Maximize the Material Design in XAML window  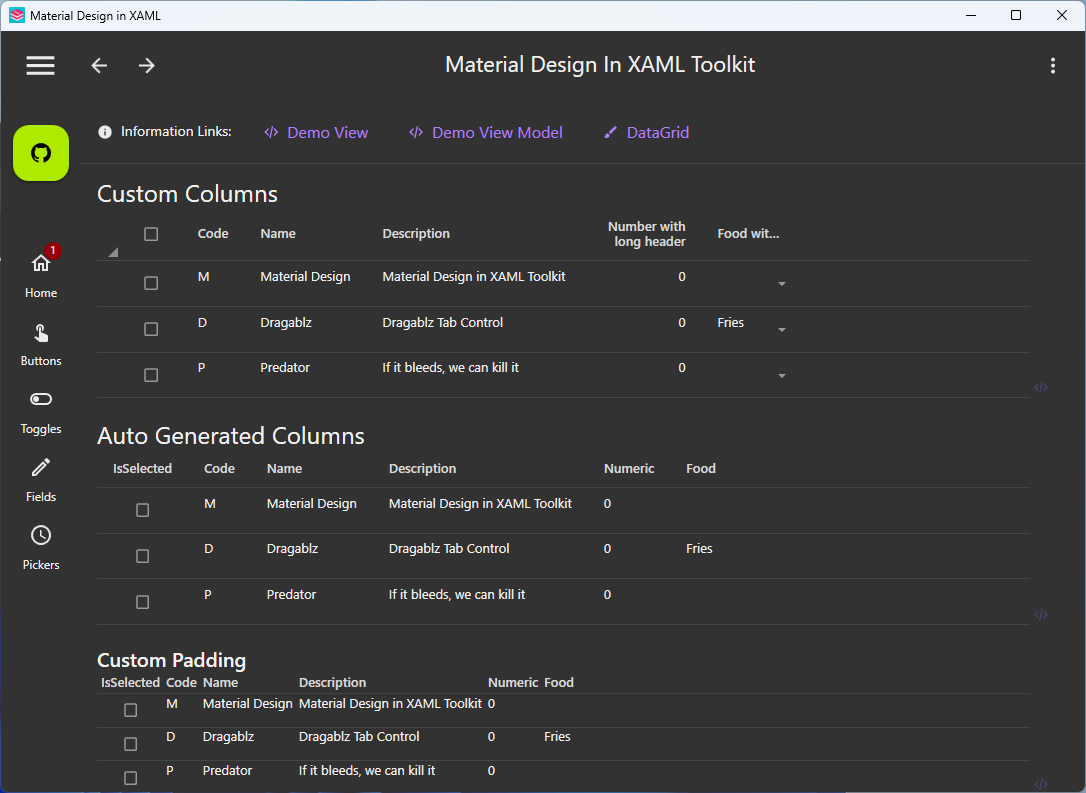click(x=1015, y=15)
